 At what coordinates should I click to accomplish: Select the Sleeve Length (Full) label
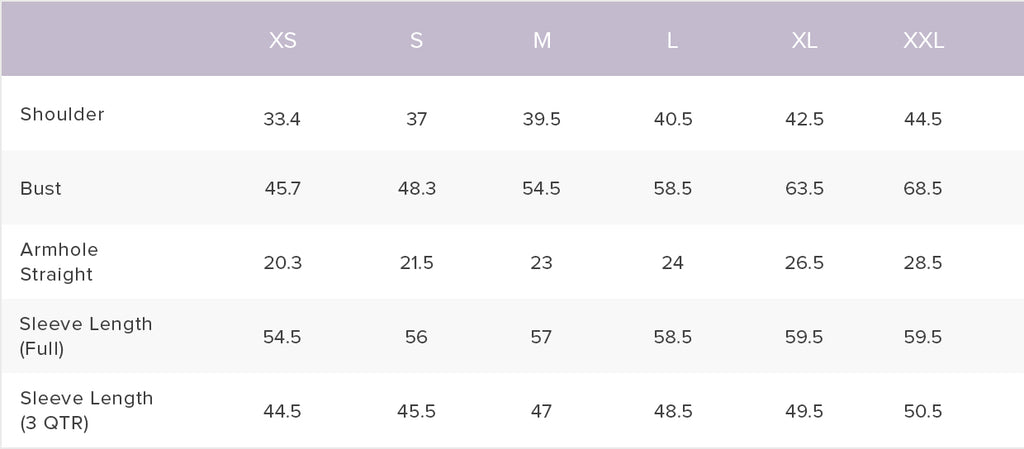(86, 336)
